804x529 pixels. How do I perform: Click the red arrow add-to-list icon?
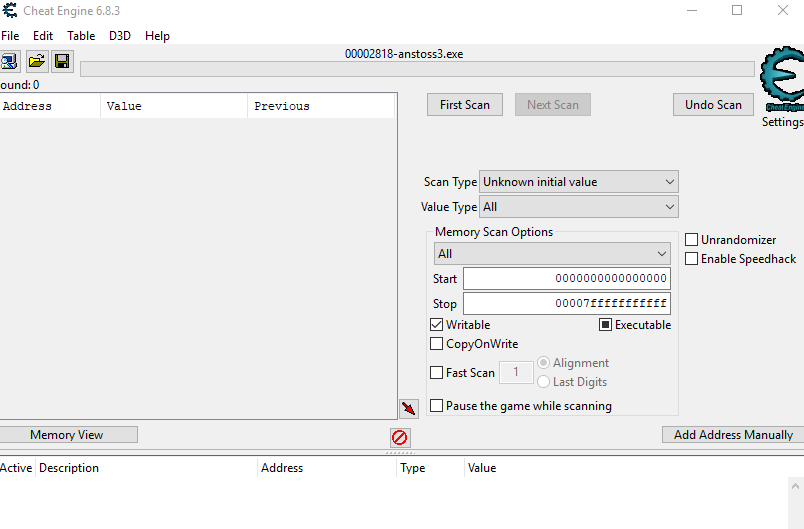[x=408, y=409]
